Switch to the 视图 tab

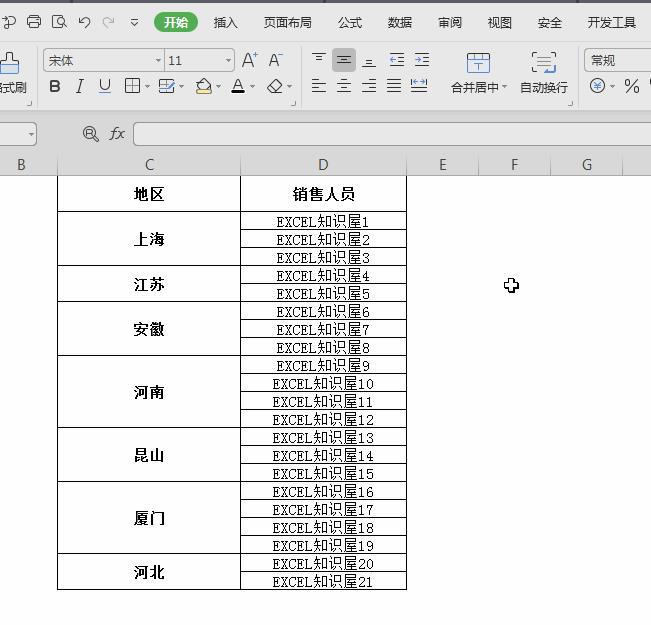coord(499,22)
